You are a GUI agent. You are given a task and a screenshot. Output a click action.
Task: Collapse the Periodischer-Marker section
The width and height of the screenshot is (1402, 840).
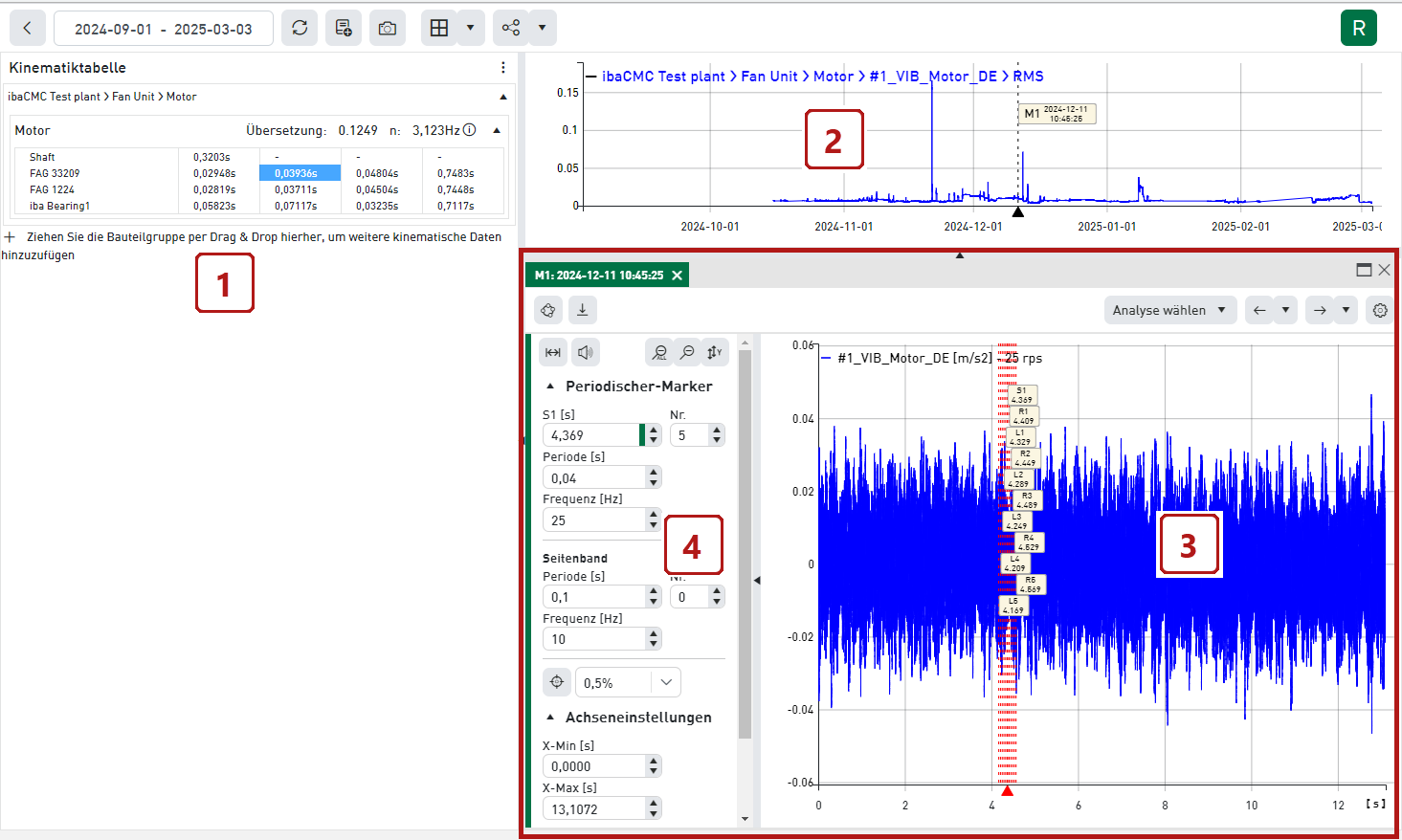point(550,387)
